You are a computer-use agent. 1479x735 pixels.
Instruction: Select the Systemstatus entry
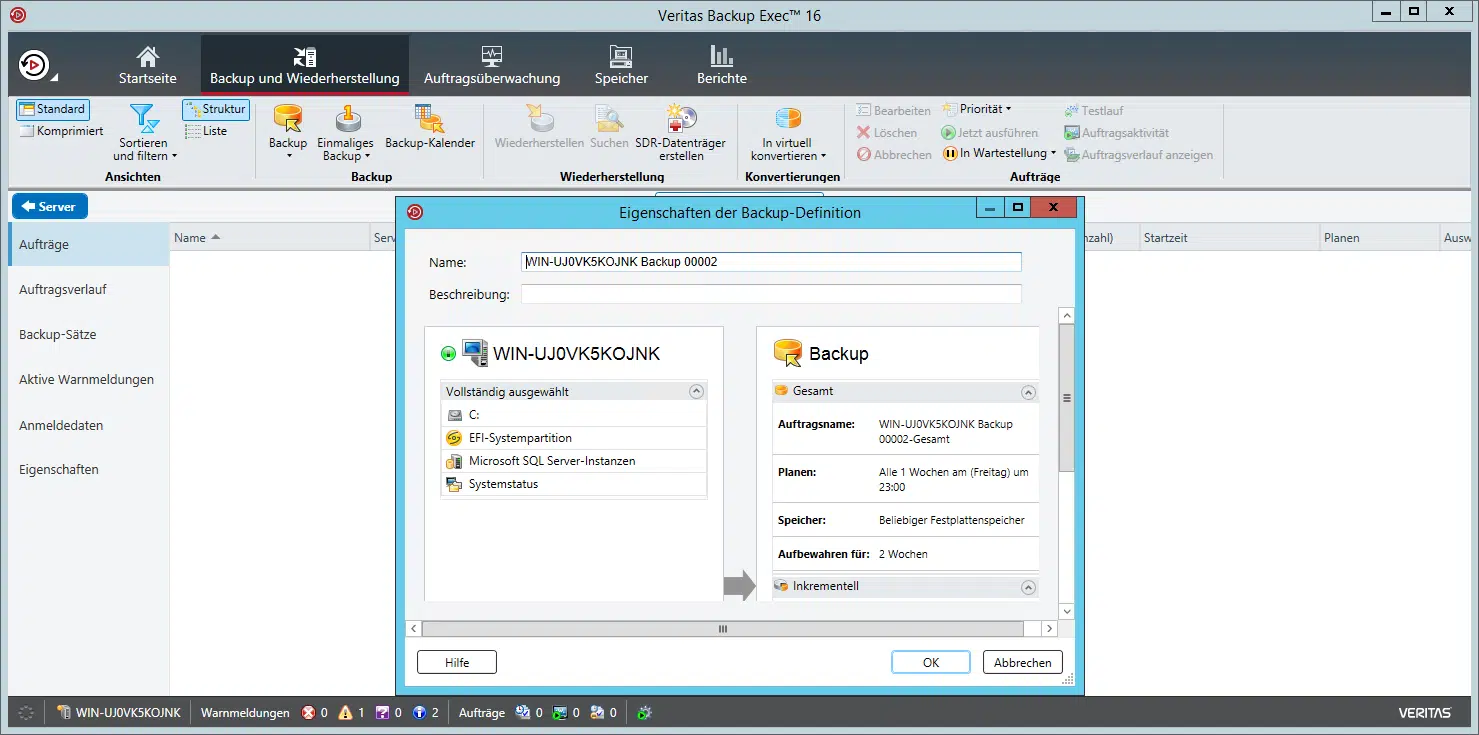click(x=574, y=484)
